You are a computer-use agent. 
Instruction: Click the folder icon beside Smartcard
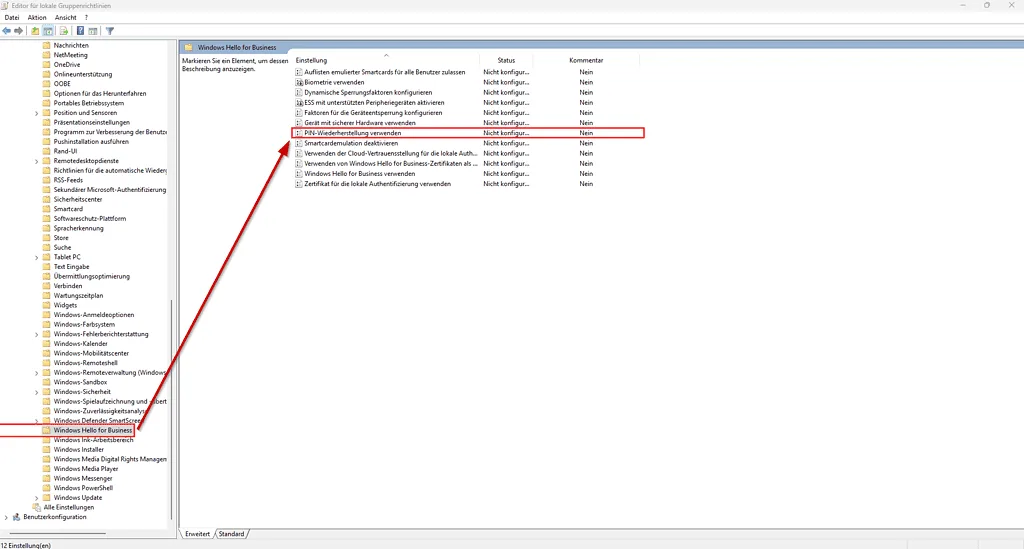[x=46, y=209]
